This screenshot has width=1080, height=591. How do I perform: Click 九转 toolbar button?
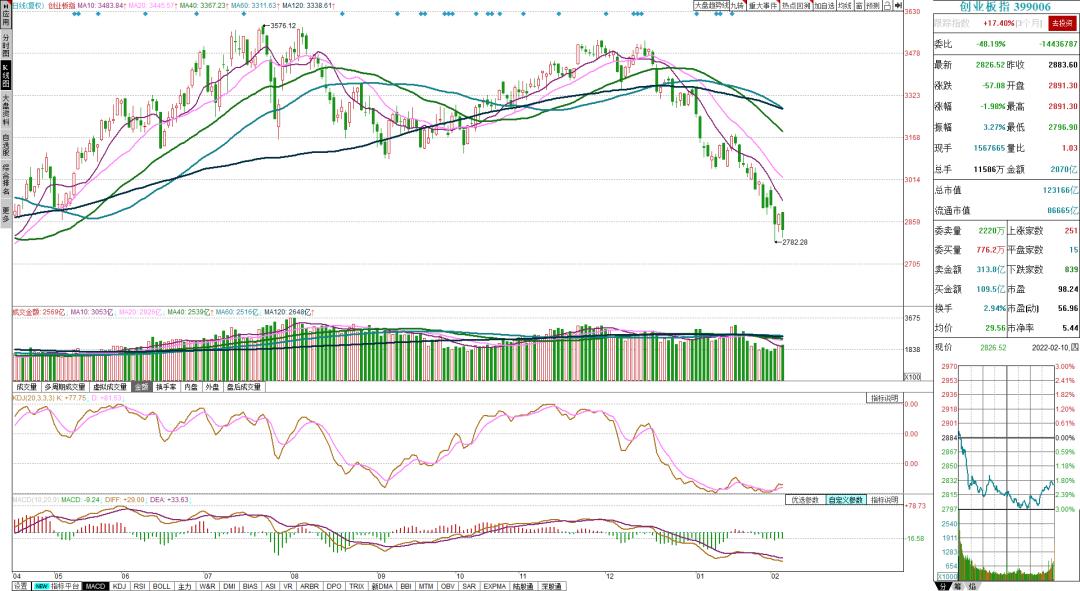point(738,6)
